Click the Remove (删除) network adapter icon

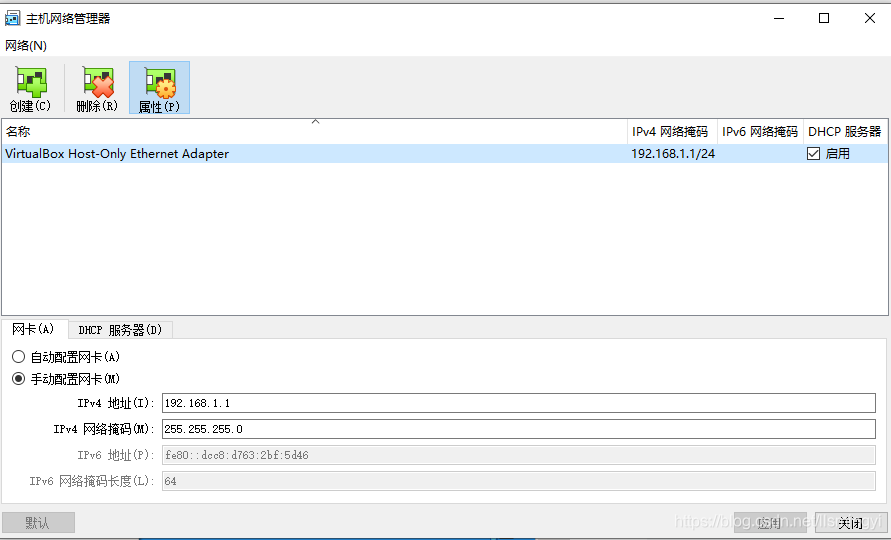tap(97, 88)
